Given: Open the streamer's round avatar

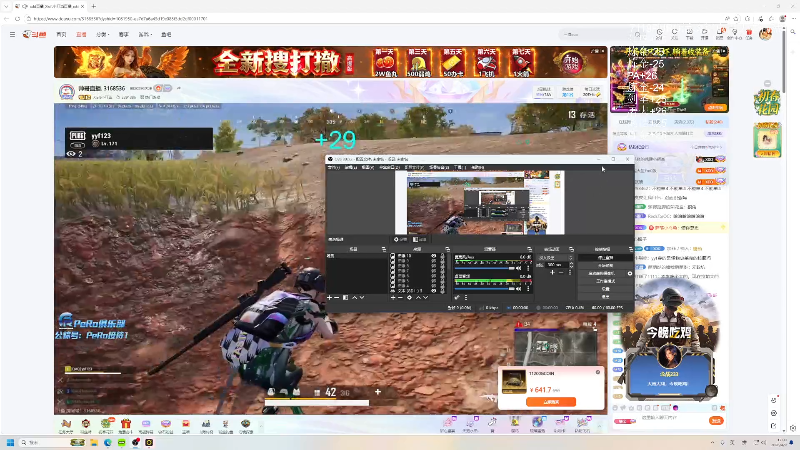Looking at the screenshot, I should point(66,92).
